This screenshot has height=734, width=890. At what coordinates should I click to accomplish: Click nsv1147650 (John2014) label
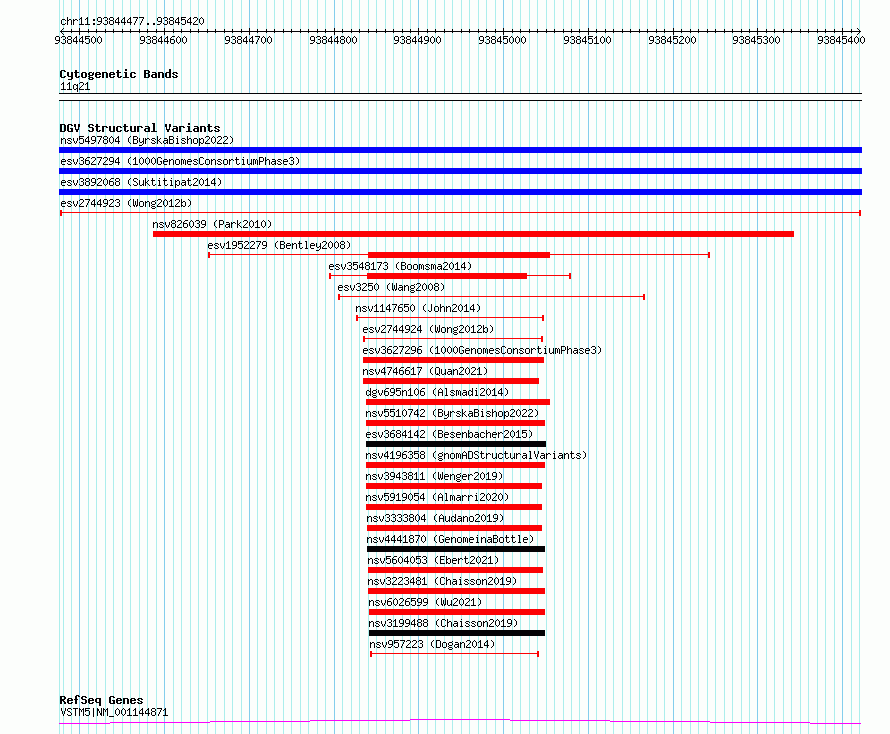click(x=418, y=308)
